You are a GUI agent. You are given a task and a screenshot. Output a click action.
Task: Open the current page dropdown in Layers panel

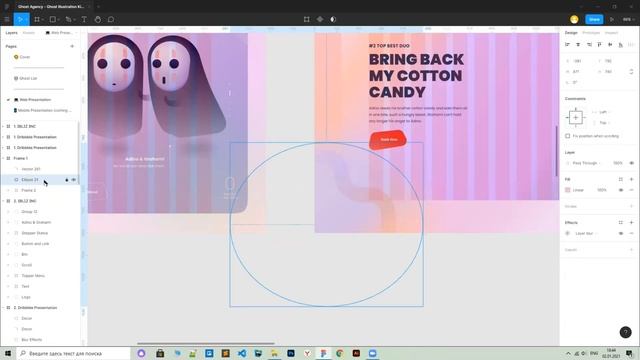click(x=61, y=33)
